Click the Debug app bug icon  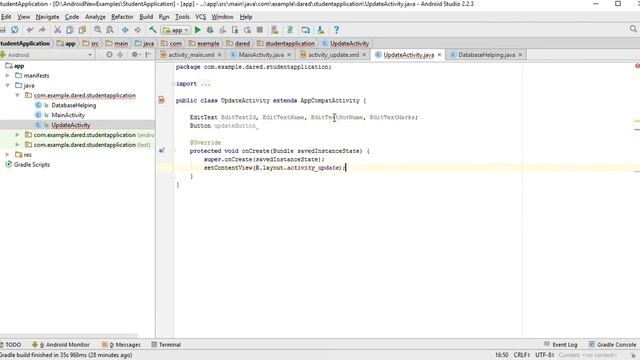(x=210, y=30)
